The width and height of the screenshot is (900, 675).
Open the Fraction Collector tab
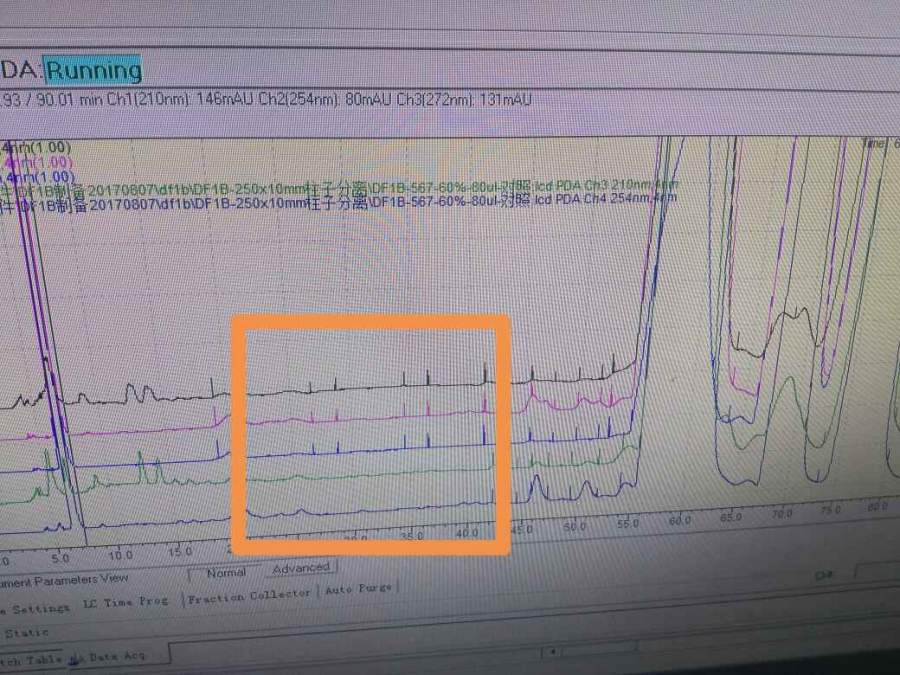tap(249, 596)
